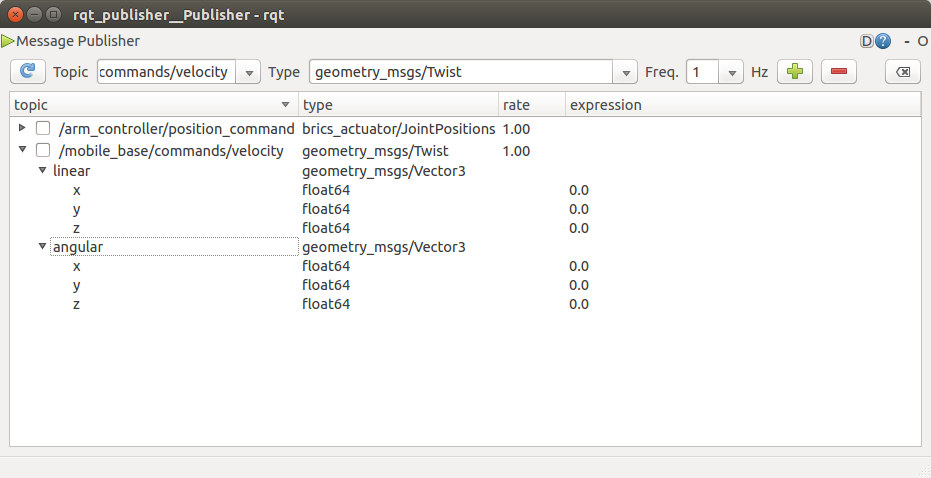Image resolution: width=931 pixels, height=478 pixels.
Task: Add new publisher with green plus
Action: [x=795, y=72]
